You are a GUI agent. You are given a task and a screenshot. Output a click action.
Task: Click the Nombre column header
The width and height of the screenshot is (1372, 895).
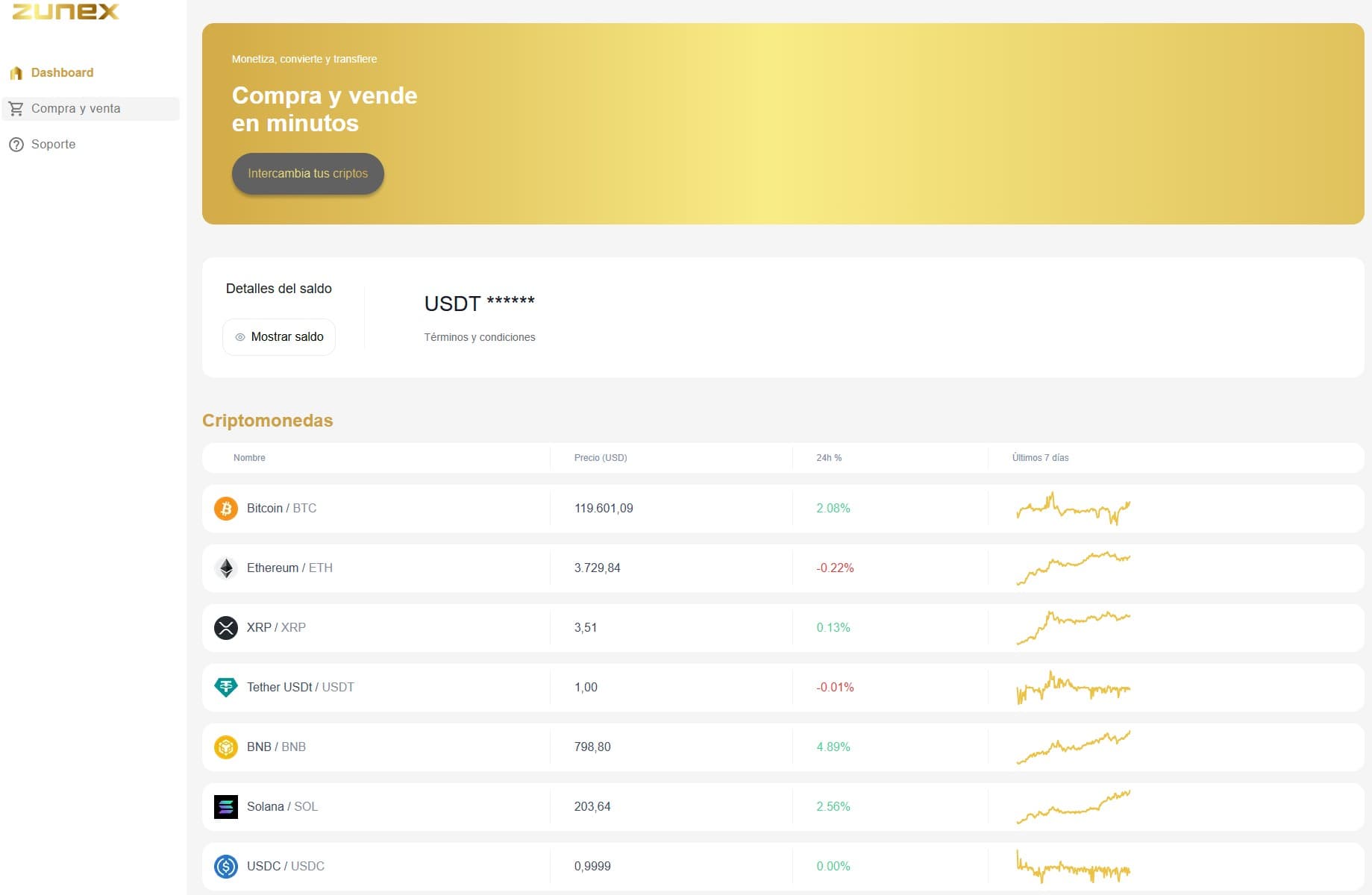click(x=249, y=458)
